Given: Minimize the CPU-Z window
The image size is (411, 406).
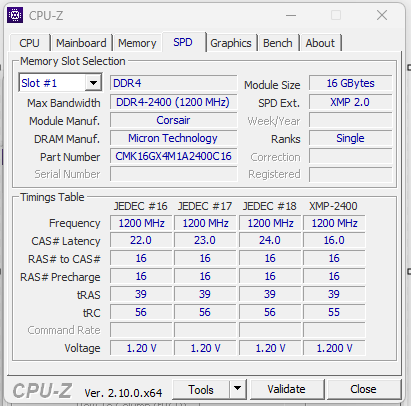Looking at the screenshot, I should (x=291, y=15).
